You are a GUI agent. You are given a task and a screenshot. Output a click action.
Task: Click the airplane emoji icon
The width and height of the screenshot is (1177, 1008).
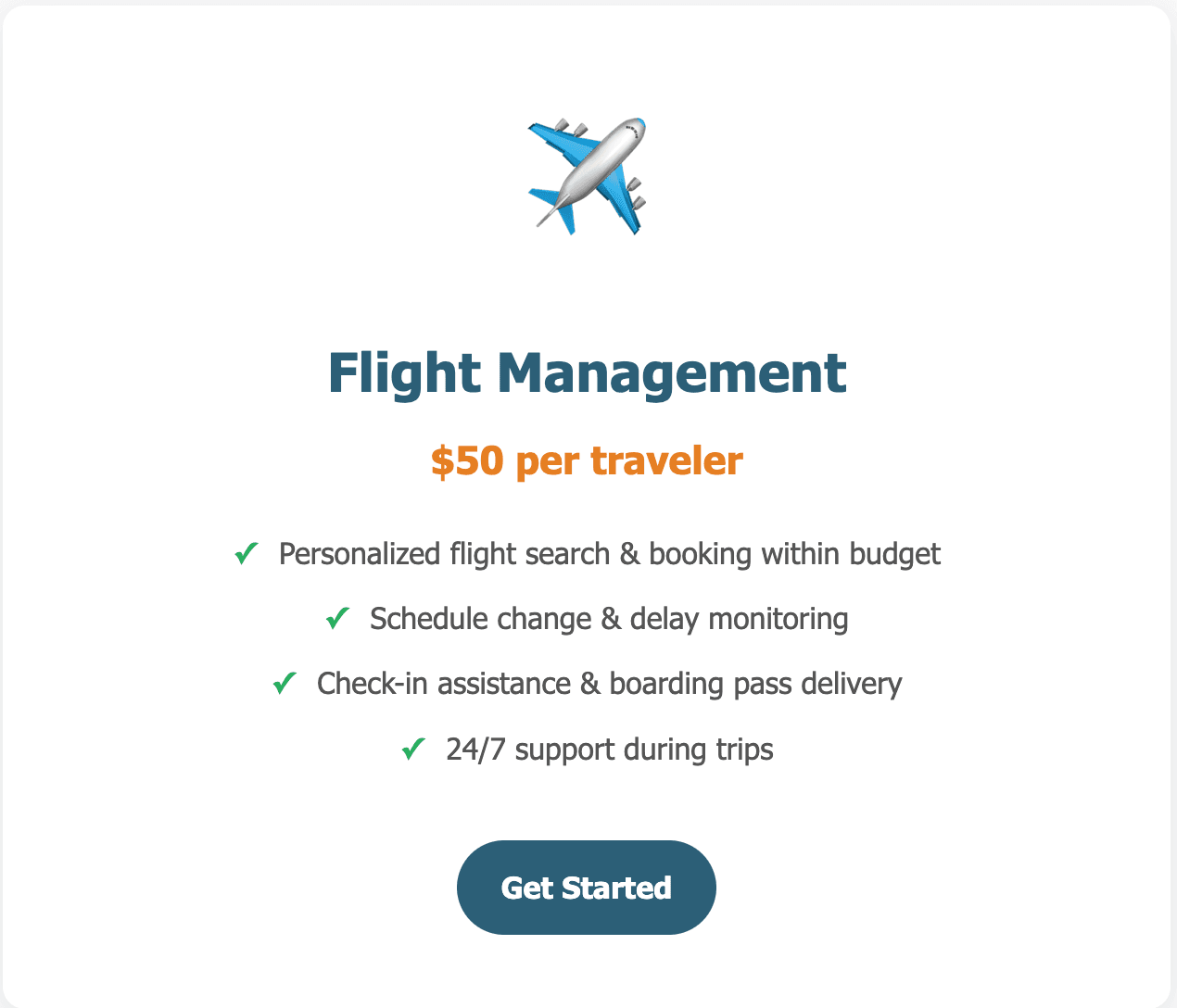(x=587, y=175)
